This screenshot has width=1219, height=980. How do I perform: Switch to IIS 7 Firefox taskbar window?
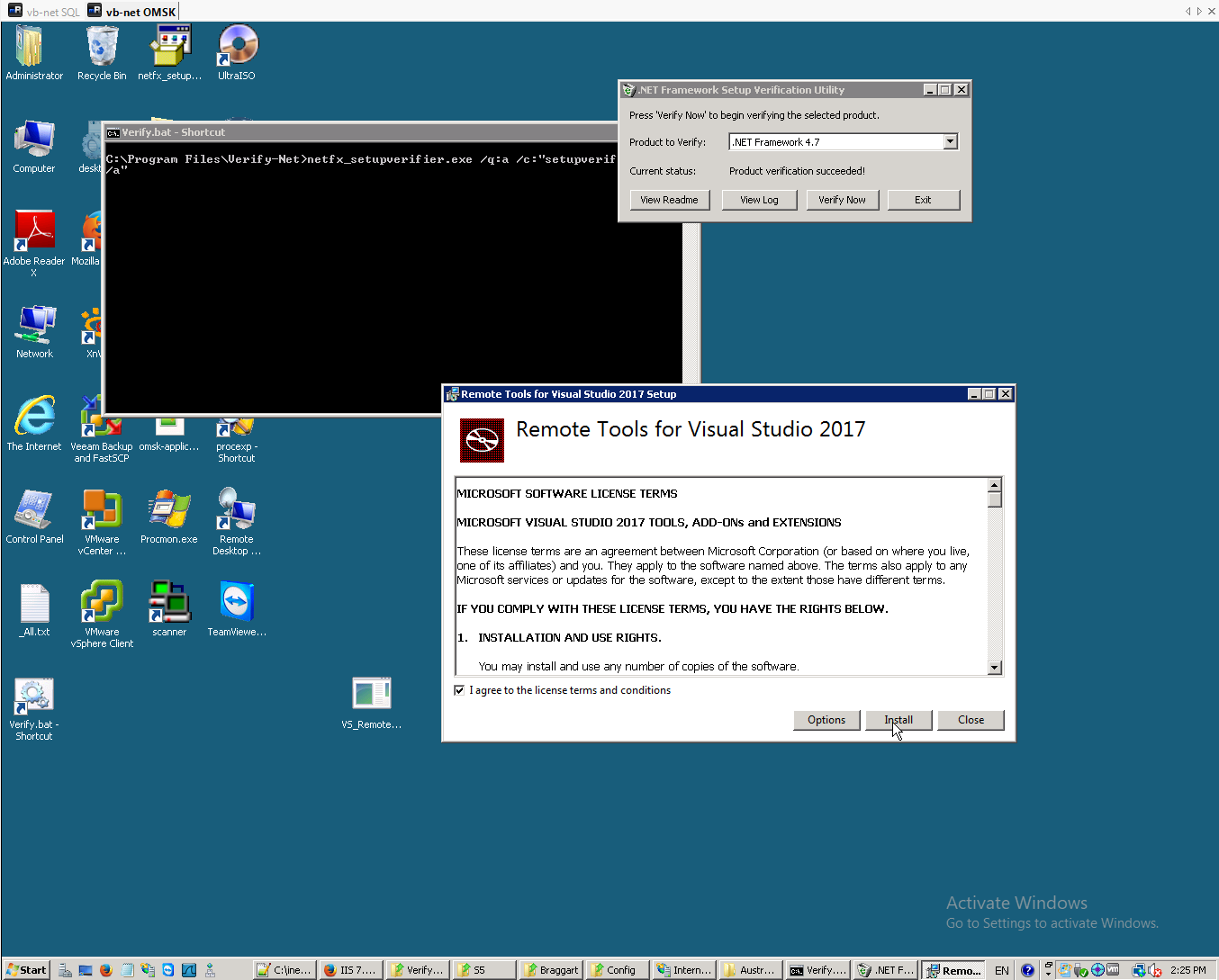tap(350, 970)
